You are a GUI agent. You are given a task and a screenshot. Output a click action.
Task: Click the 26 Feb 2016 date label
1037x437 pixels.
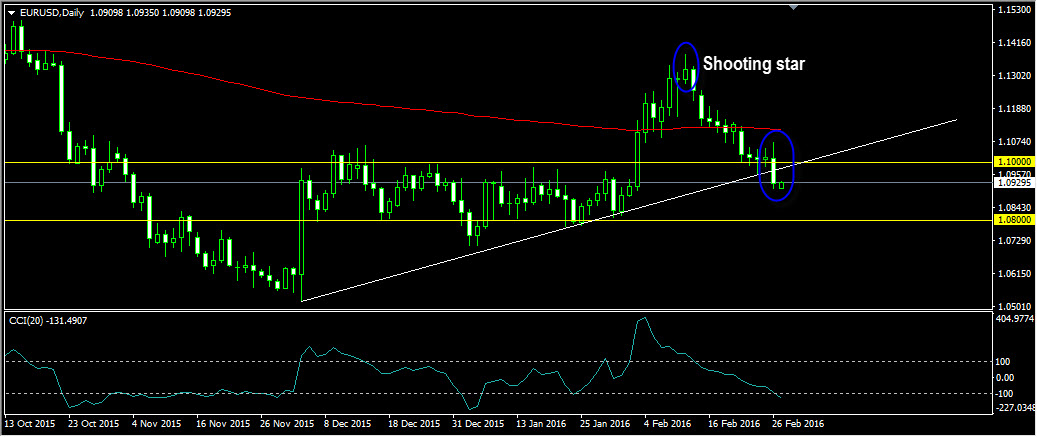coord(798,423)
